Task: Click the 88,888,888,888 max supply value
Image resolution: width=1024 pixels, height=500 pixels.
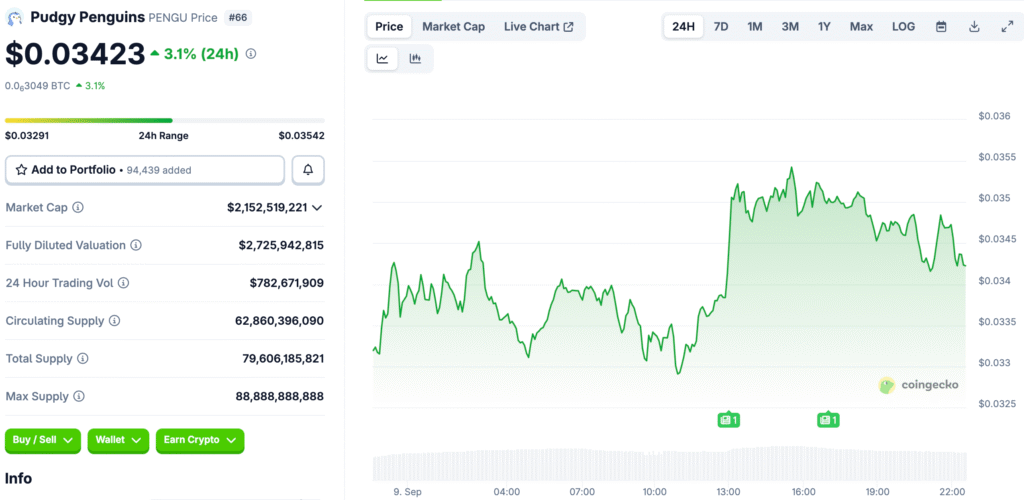Action: coord(280,397)
